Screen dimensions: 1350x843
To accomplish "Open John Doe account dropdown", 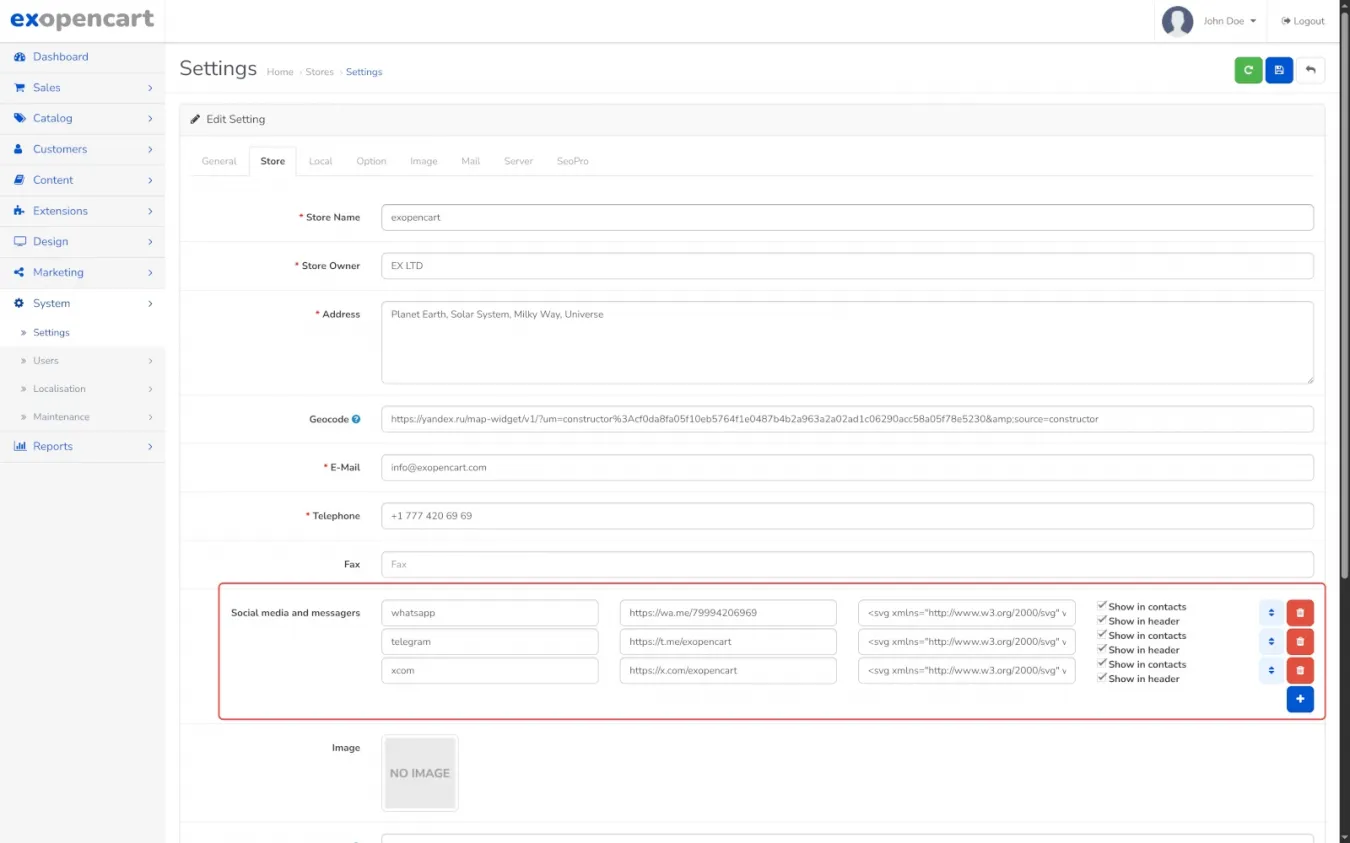I will [x=1229, y=21].
